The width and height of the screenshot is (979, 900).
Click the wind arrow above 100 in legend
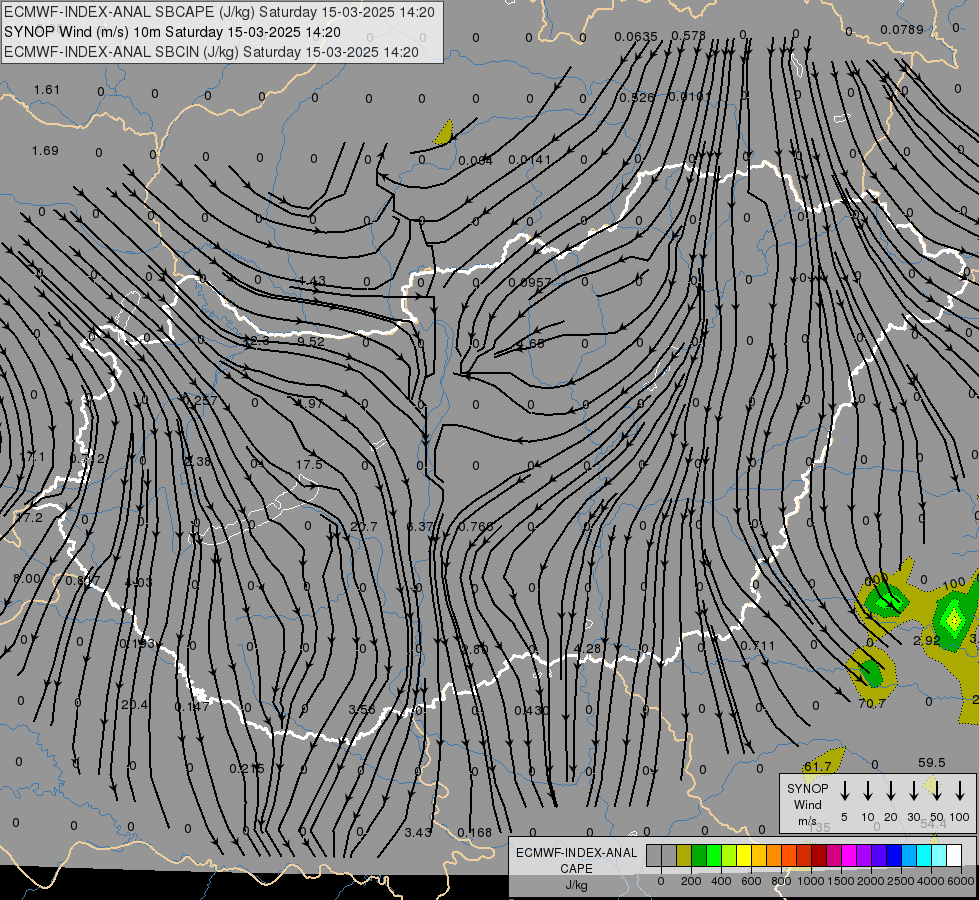point(960,791)
